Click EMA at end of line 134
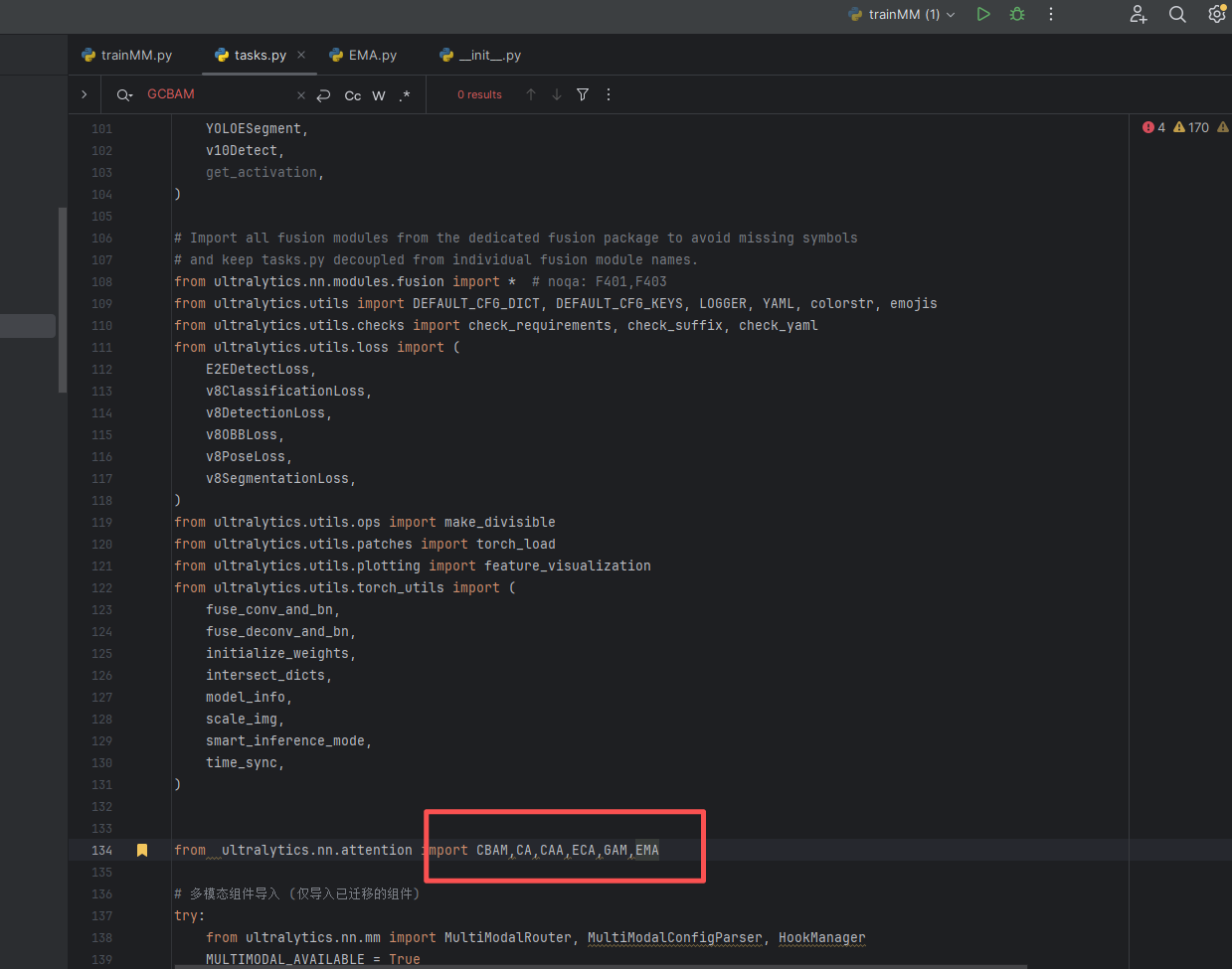The width and height of the screenshot is (1232, 969). tap(647, 850)
